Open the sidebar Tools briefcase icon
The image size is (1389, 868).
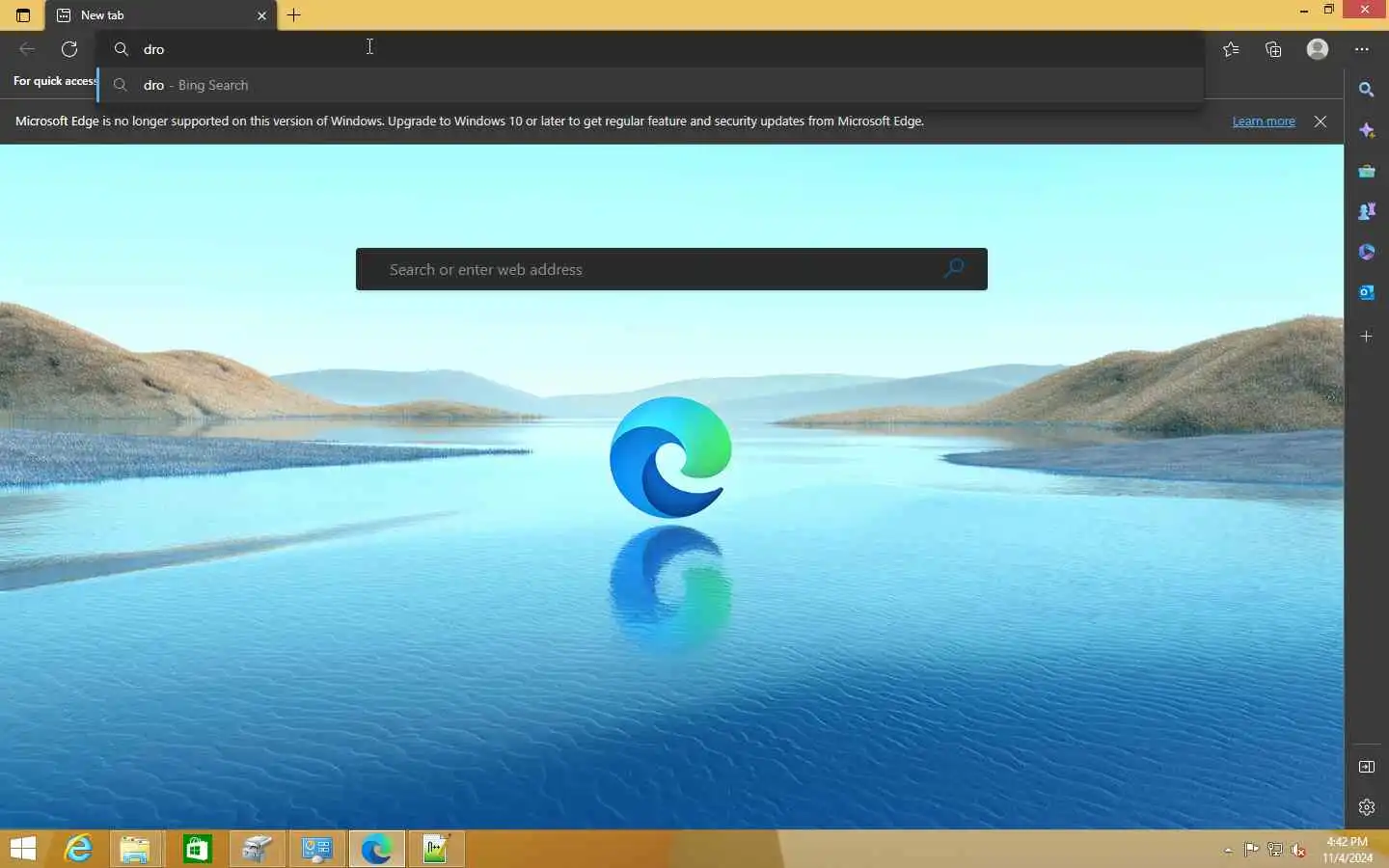coord(1367,171)
